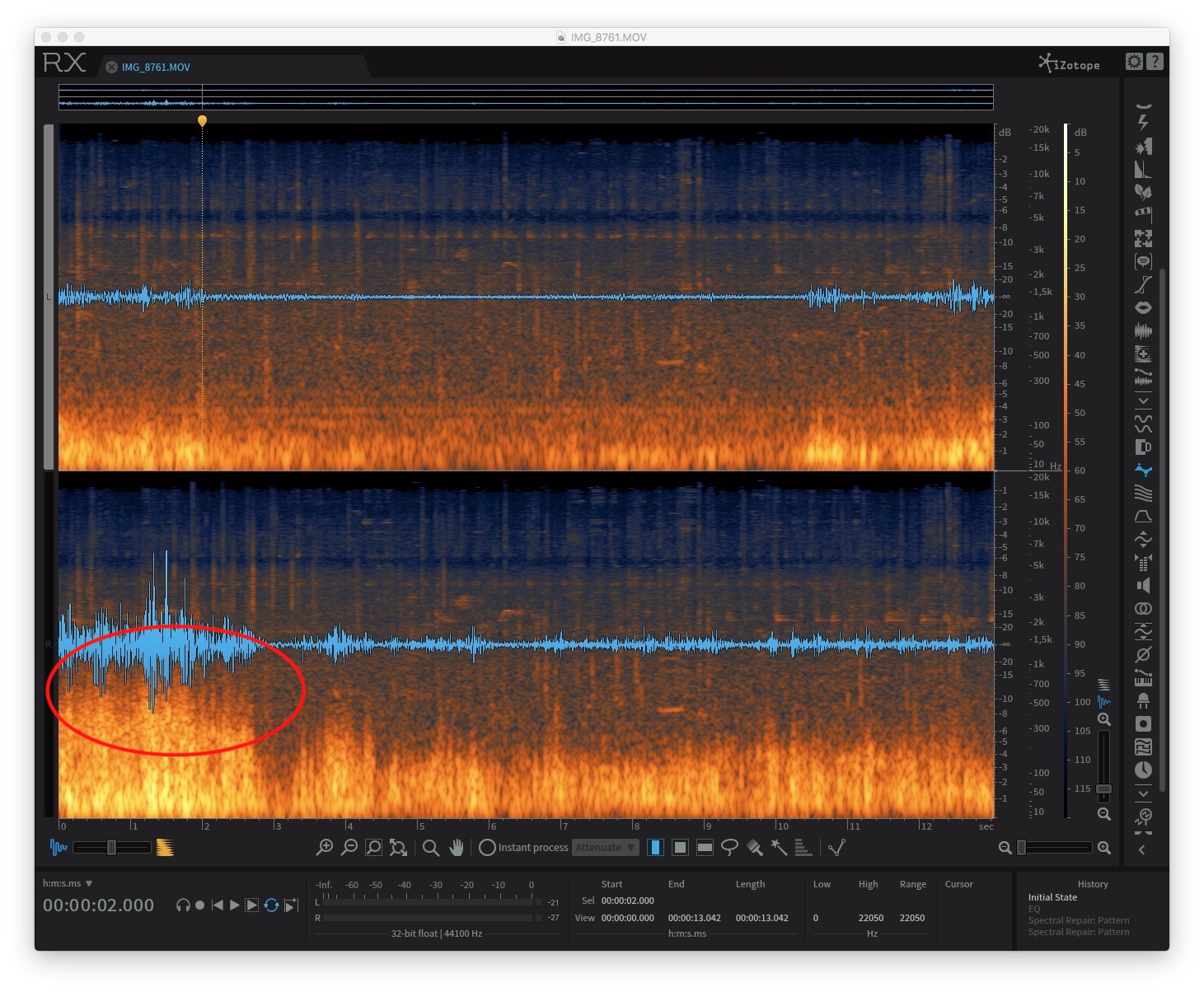Screen dimensions: 1204x992
Task: Select the Initial State history entry
Action: (x=1052, y=897)
